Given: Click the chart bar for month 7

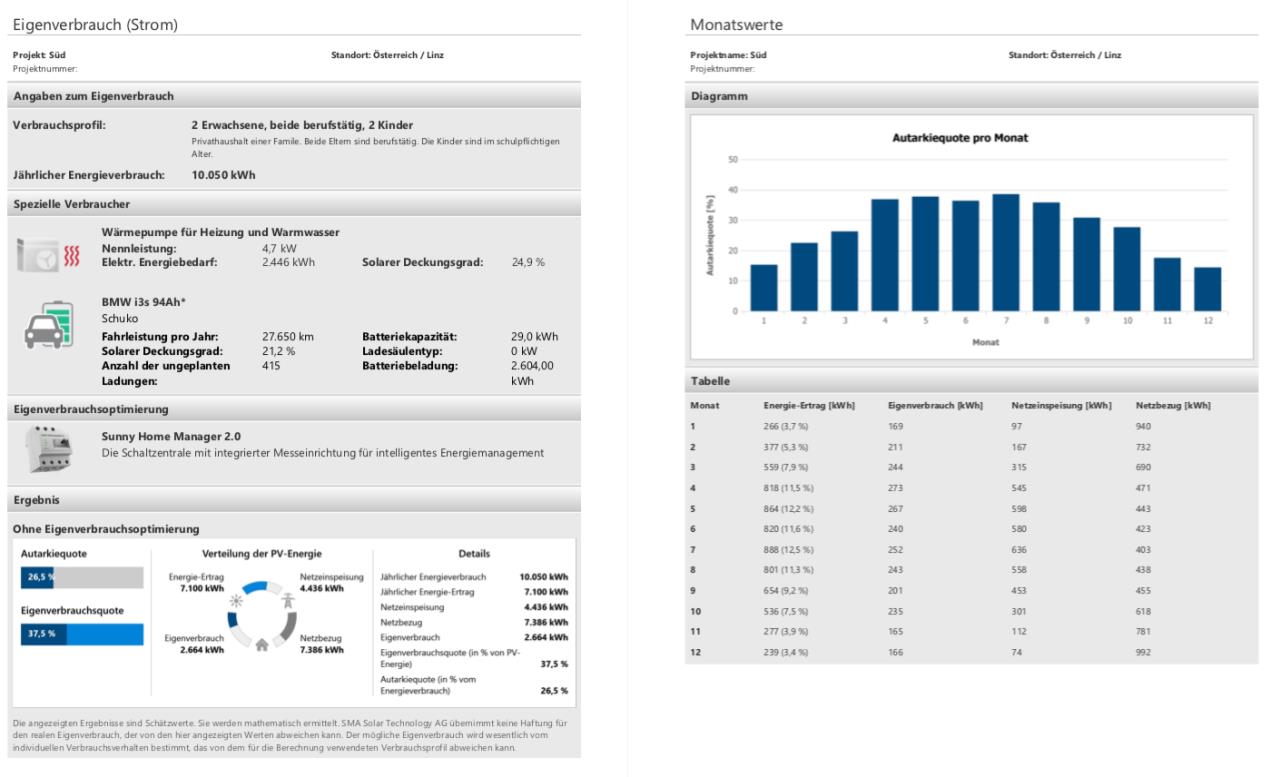Looking at the screenshot, I should point(1006,253).
